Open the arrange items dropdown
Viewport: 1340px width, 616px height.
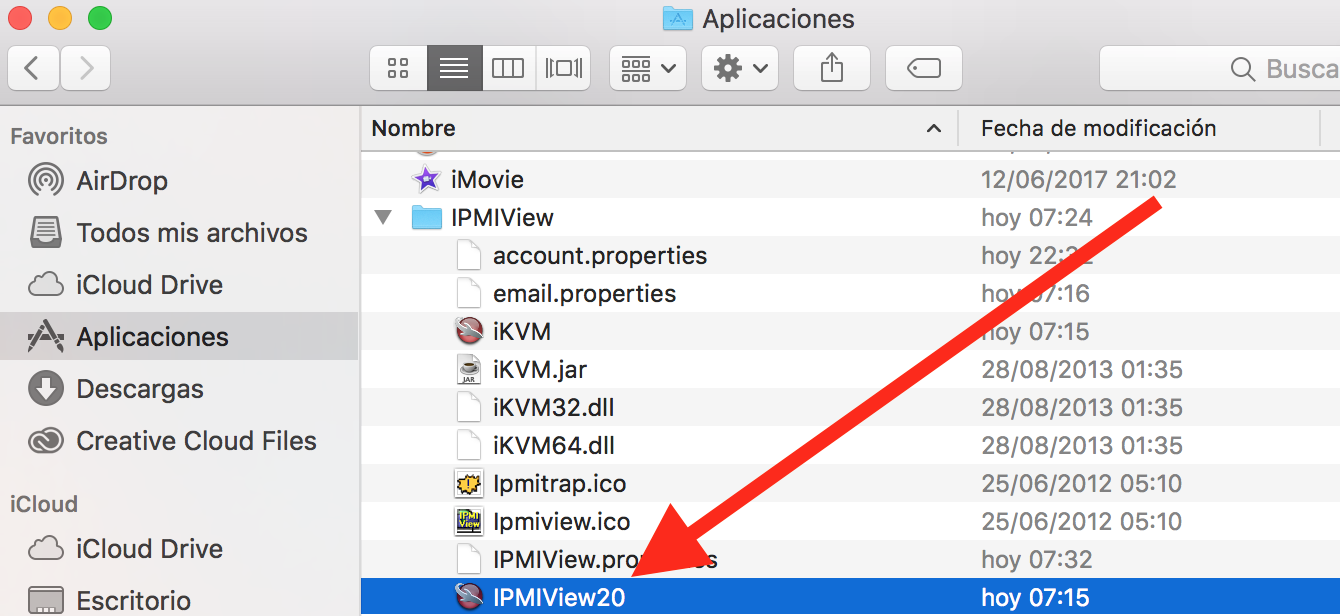648,68
